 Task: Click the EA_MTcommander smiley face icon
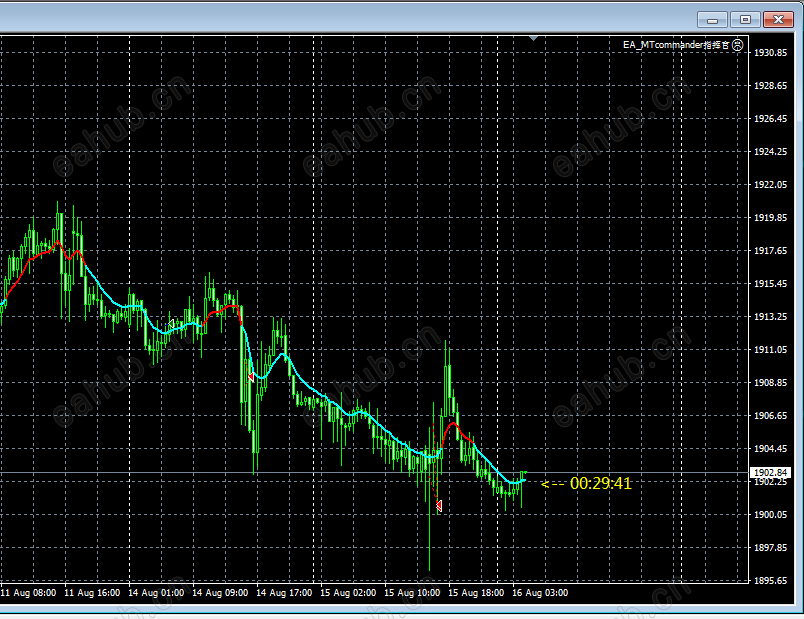pyautogui.click(x=737, y=45)
